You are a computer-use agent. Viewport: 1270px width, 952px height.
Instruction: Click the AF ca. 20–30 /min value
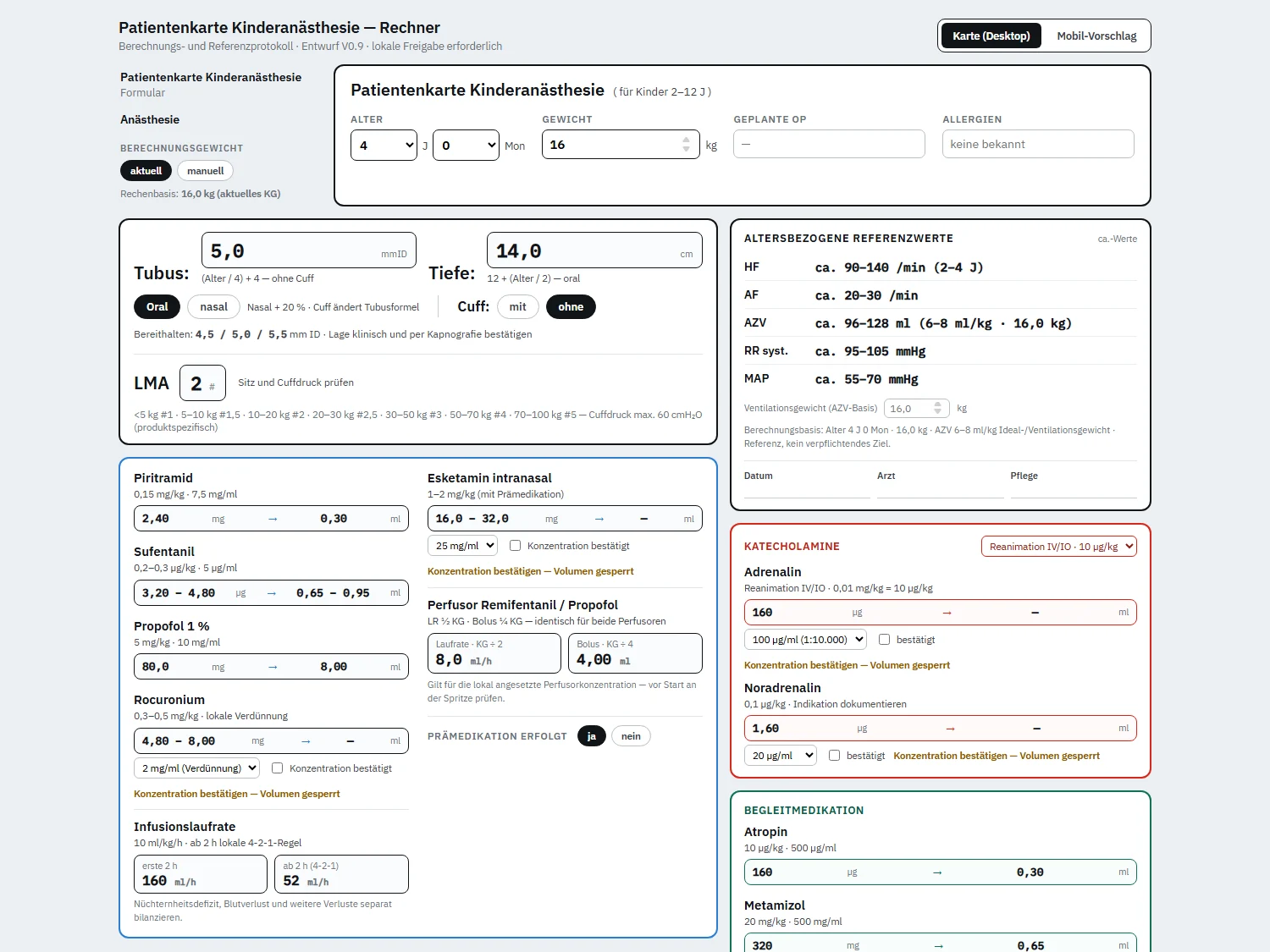(866, 295)
